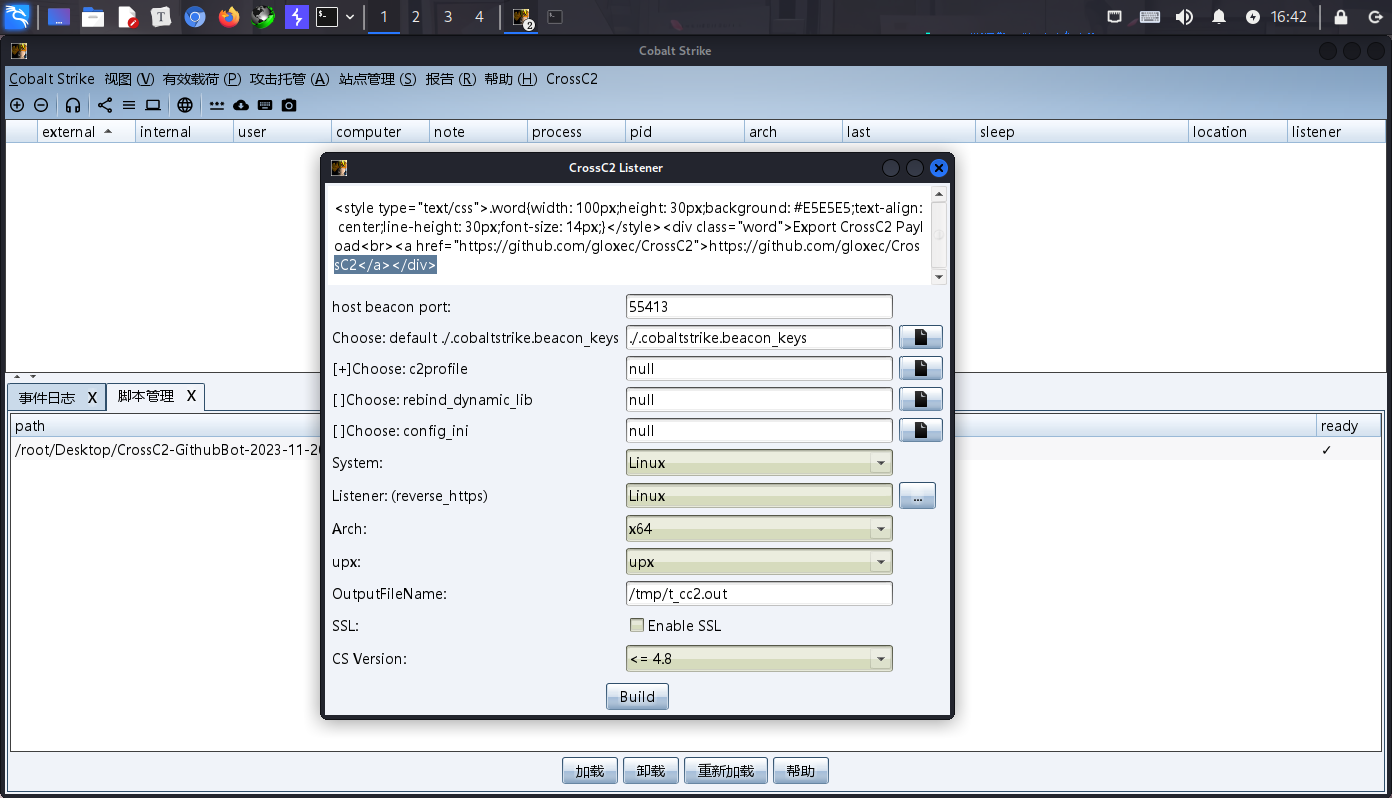Open Firefox from the top panel

pyautogui.click(x=229, y=17)
